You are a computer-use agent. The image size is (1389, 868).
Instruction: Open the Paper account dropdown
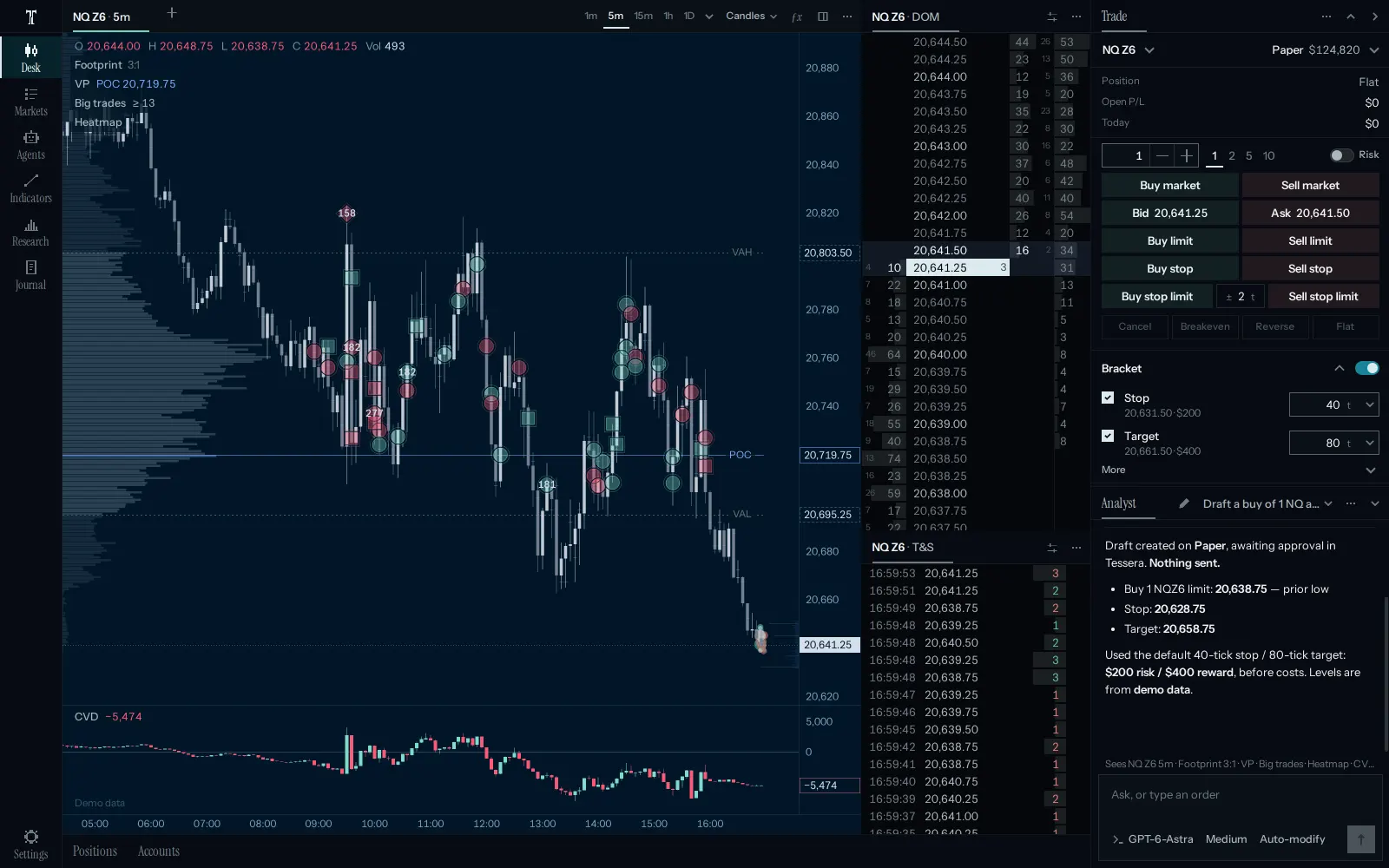coord(1325,49)
